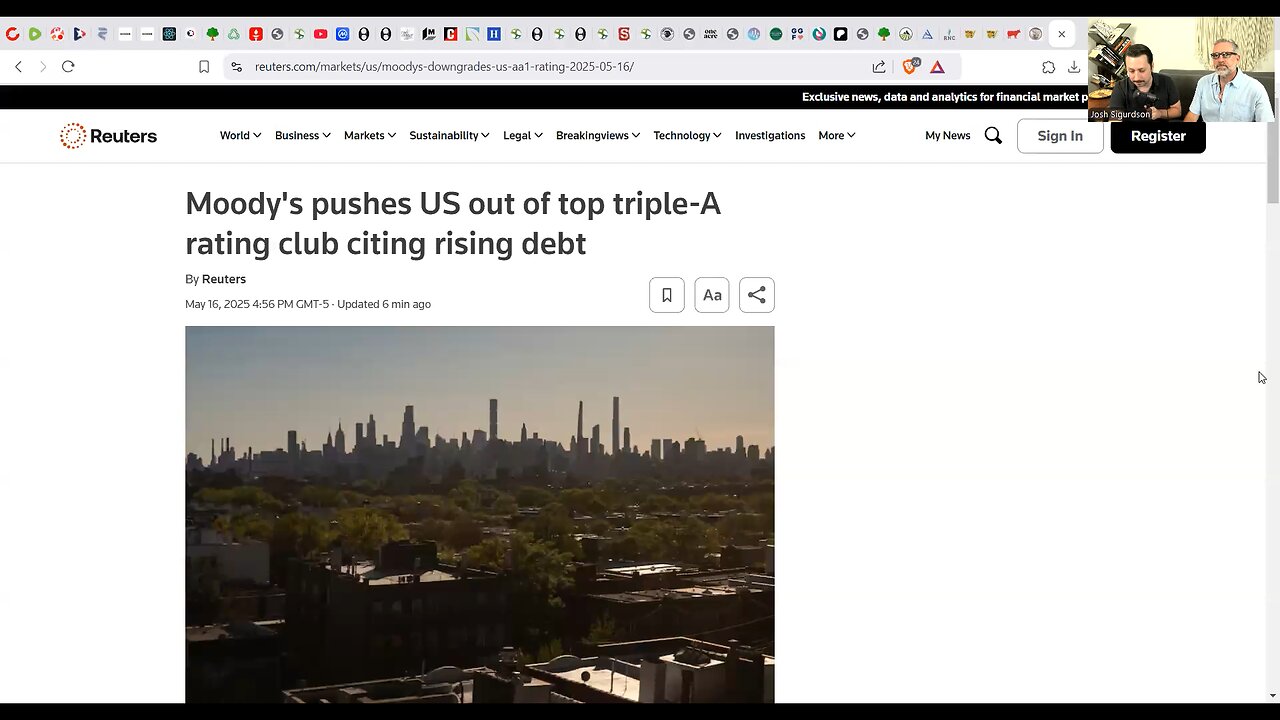Image resolution: width=1280 pixels, height=720 pixels.
Task: Click the share icon in address bar
Action: coord(879,67)
